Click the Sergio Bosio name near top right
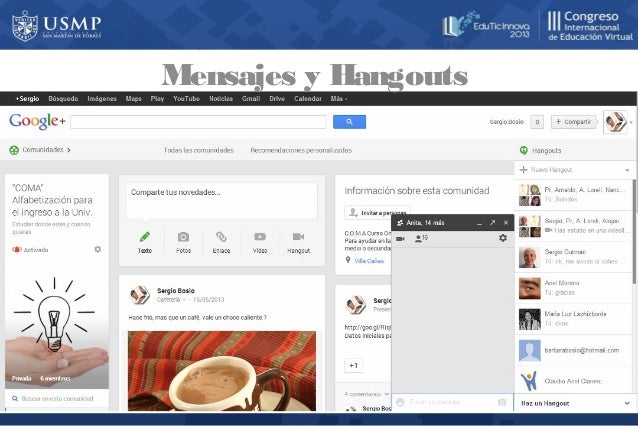This screenshot has height=426, width=638. point(506,122)
